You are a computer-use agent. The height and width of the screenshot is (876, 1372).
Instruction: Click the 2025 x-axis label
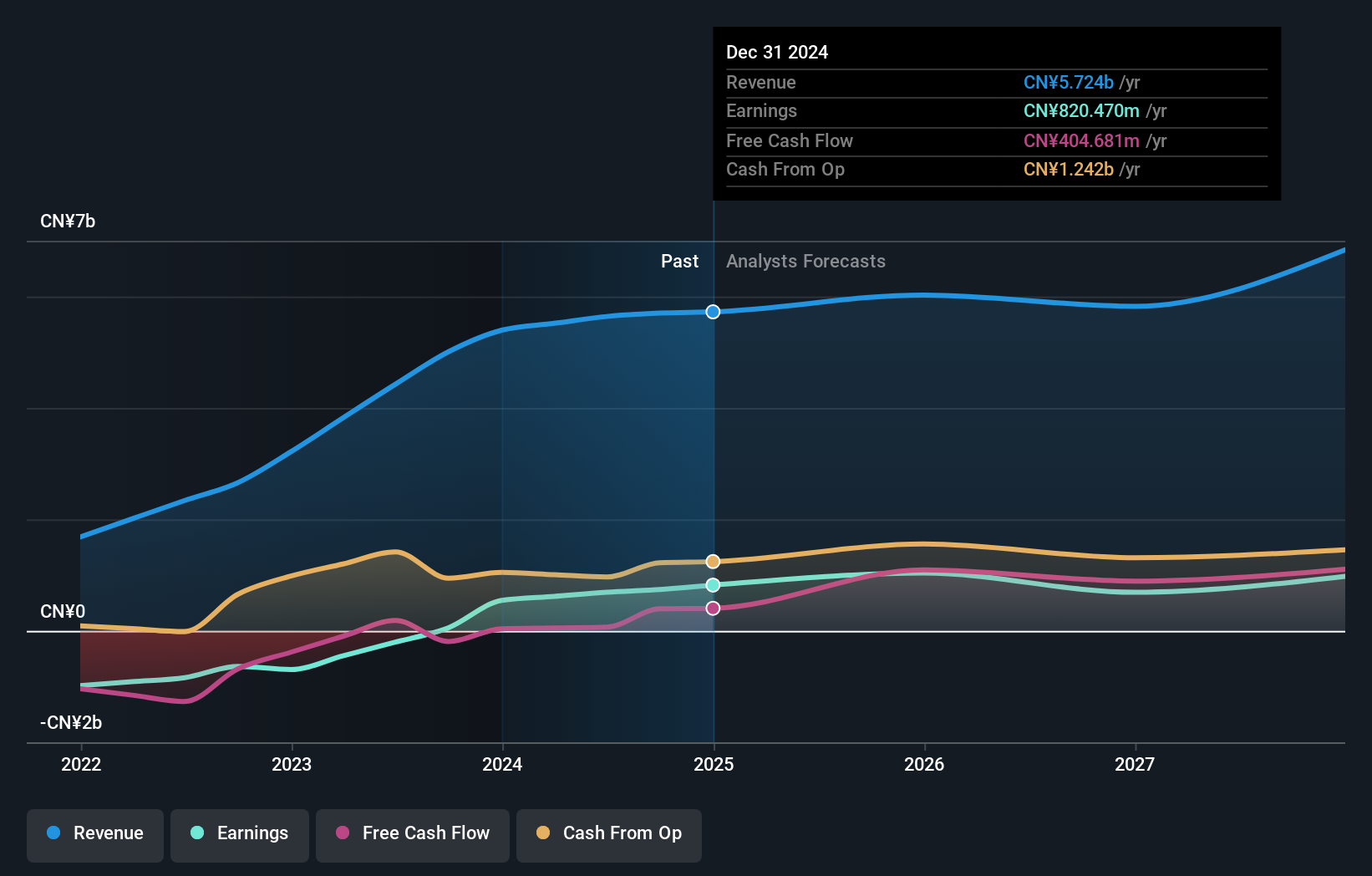click(x=714, y=764)
